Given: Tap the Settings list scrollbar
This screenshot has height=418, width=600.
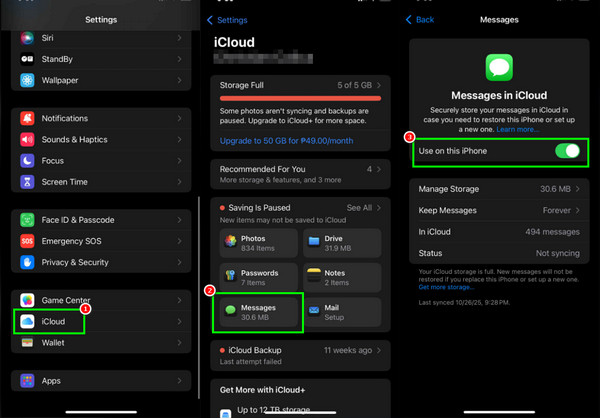Looking at the screenshot, I should click(x=199, y=297).
